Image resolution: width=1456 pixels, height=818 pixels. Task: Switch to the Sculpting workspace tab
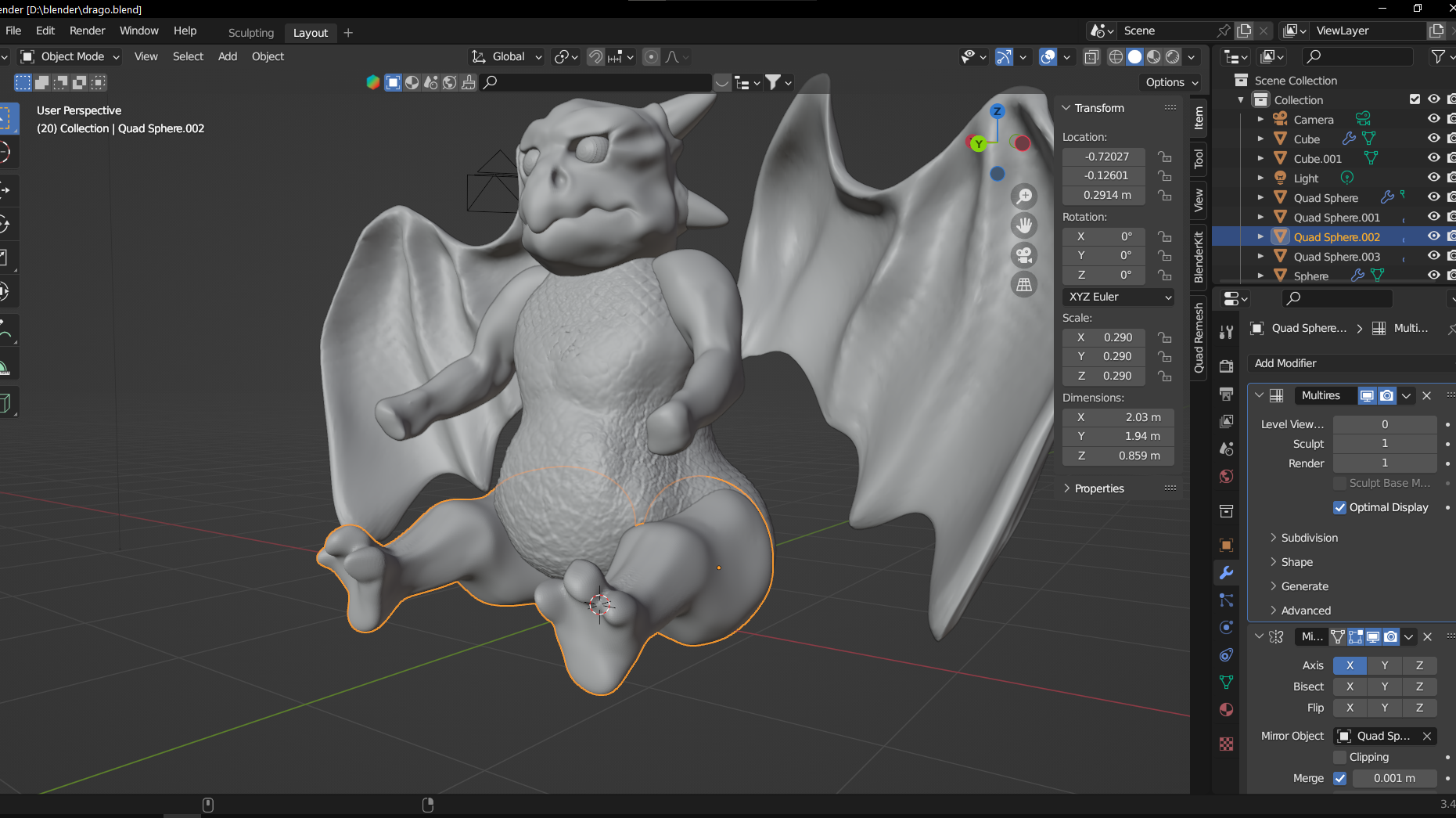(250, 33)
